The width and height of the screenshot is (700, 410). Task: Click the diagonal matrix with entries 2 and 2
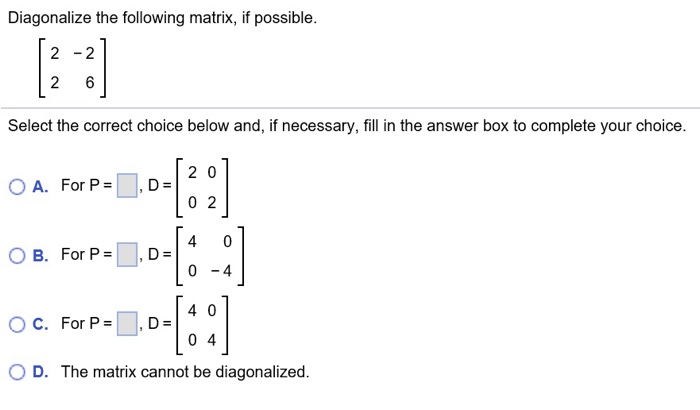(x=202, y=187)
